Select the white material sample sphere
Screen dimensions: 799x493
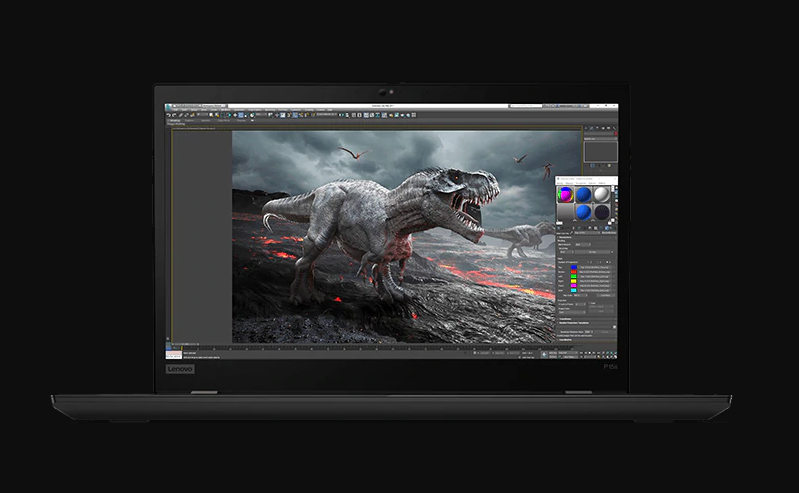pos(602,194)
